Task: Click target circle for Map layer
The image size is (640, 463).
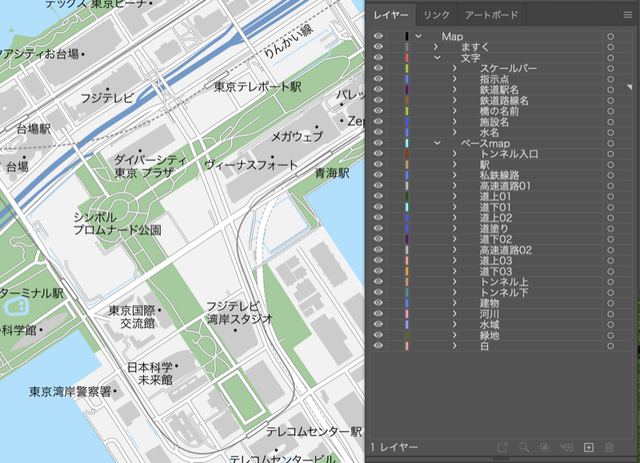Action: click(x=609, y=36)
